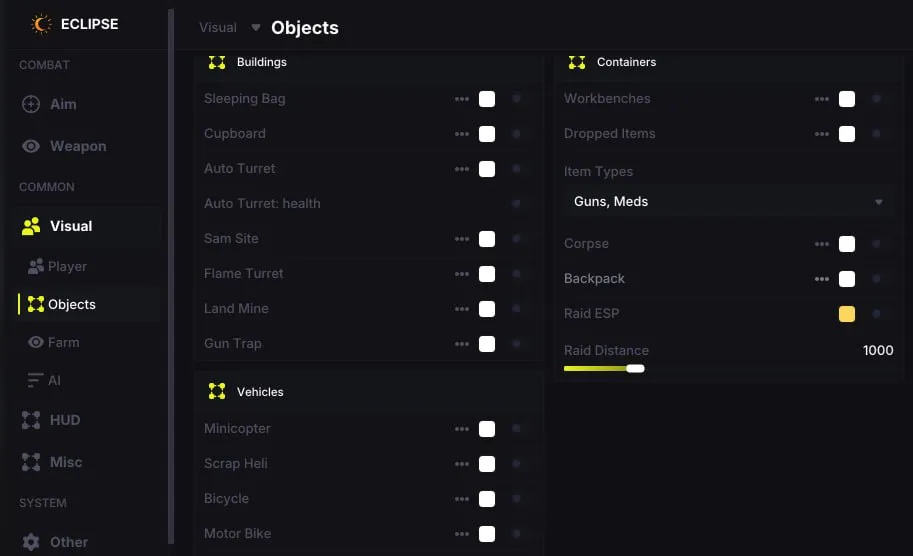Toggle the Workbenches checkbox
The width and height of the screenshot is (913, 556).
847,99
